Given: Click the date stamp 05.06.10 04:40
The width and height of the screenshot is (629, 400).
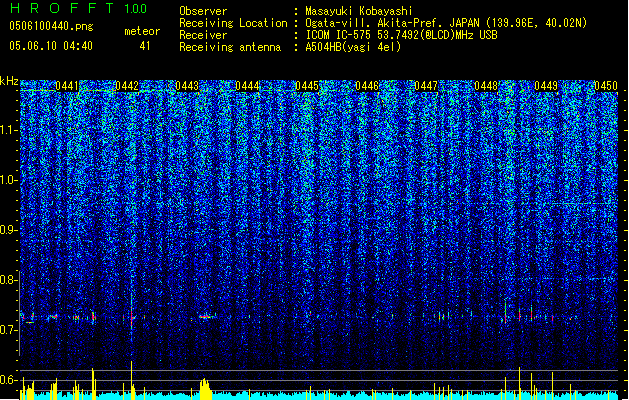Looking at the screenshot, I should click(51, 46).
